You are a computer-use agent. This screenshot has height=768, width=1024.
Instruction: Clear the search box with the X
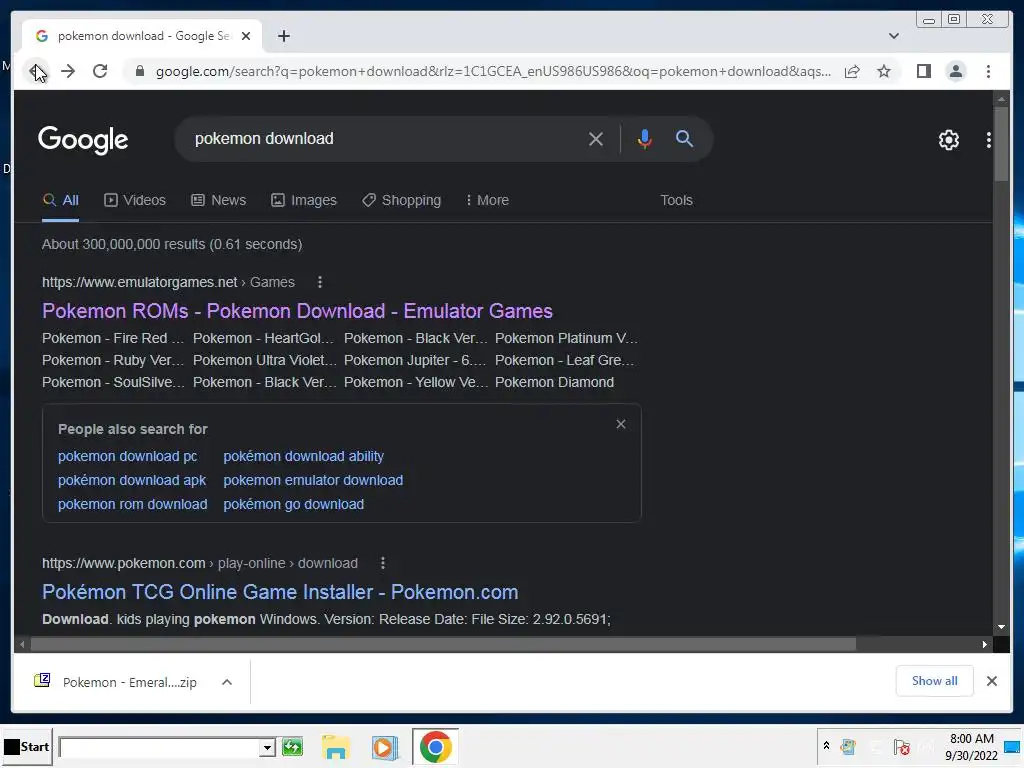point(596,138)
